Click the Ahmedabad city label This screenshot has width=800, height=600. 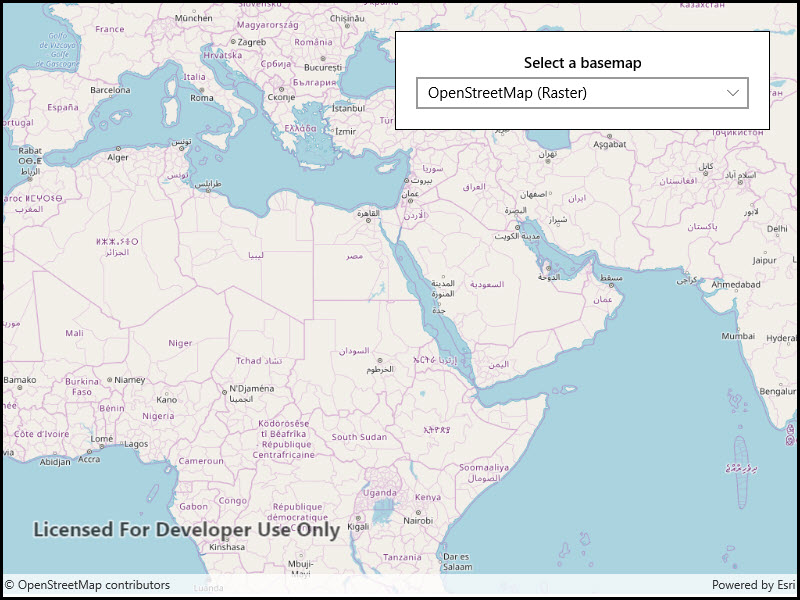point(736,285)
